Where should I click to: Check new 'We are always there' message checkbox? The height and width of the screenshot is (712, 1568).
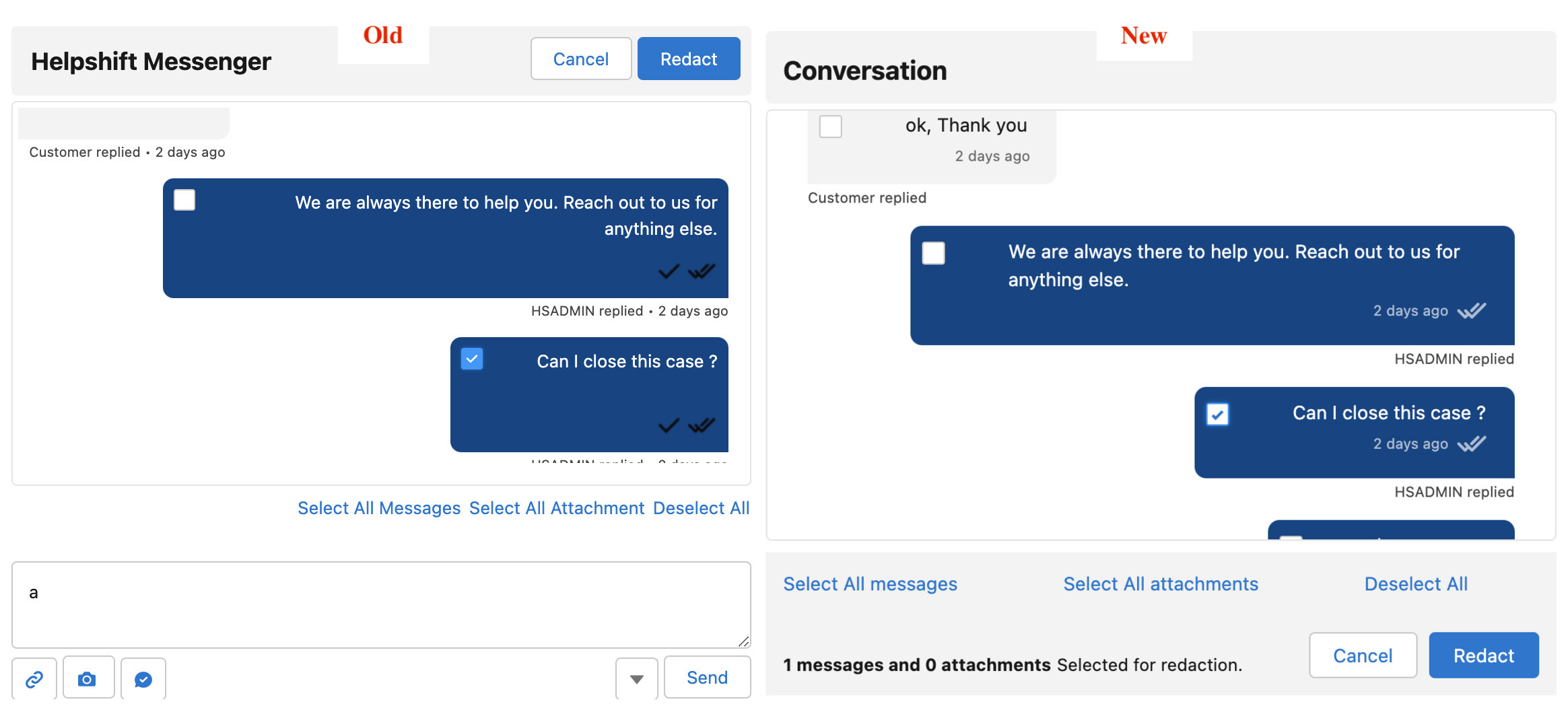click(933, 253)
